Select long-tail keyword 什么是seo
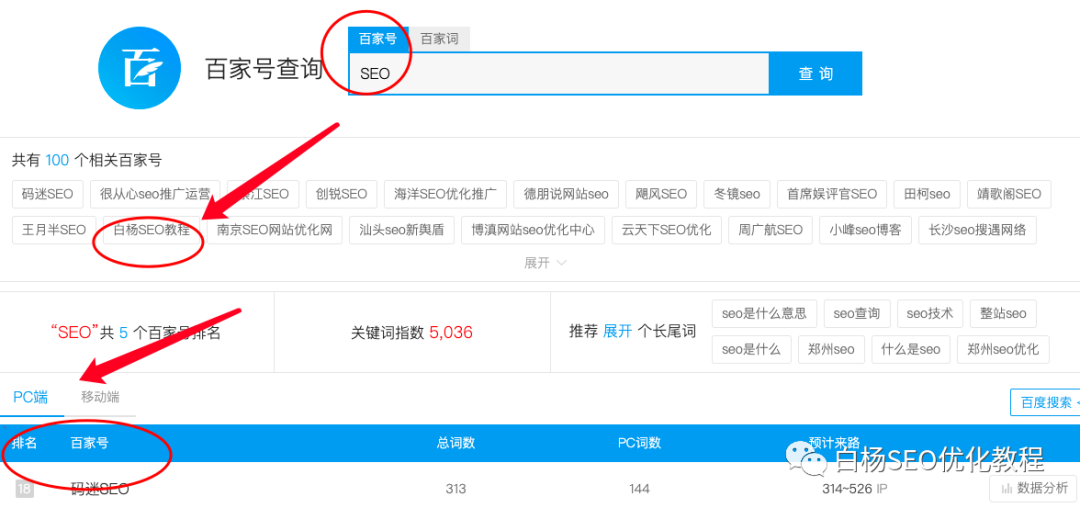The width and height of the screenshot is (1080, 508). [x=911, y=350]
